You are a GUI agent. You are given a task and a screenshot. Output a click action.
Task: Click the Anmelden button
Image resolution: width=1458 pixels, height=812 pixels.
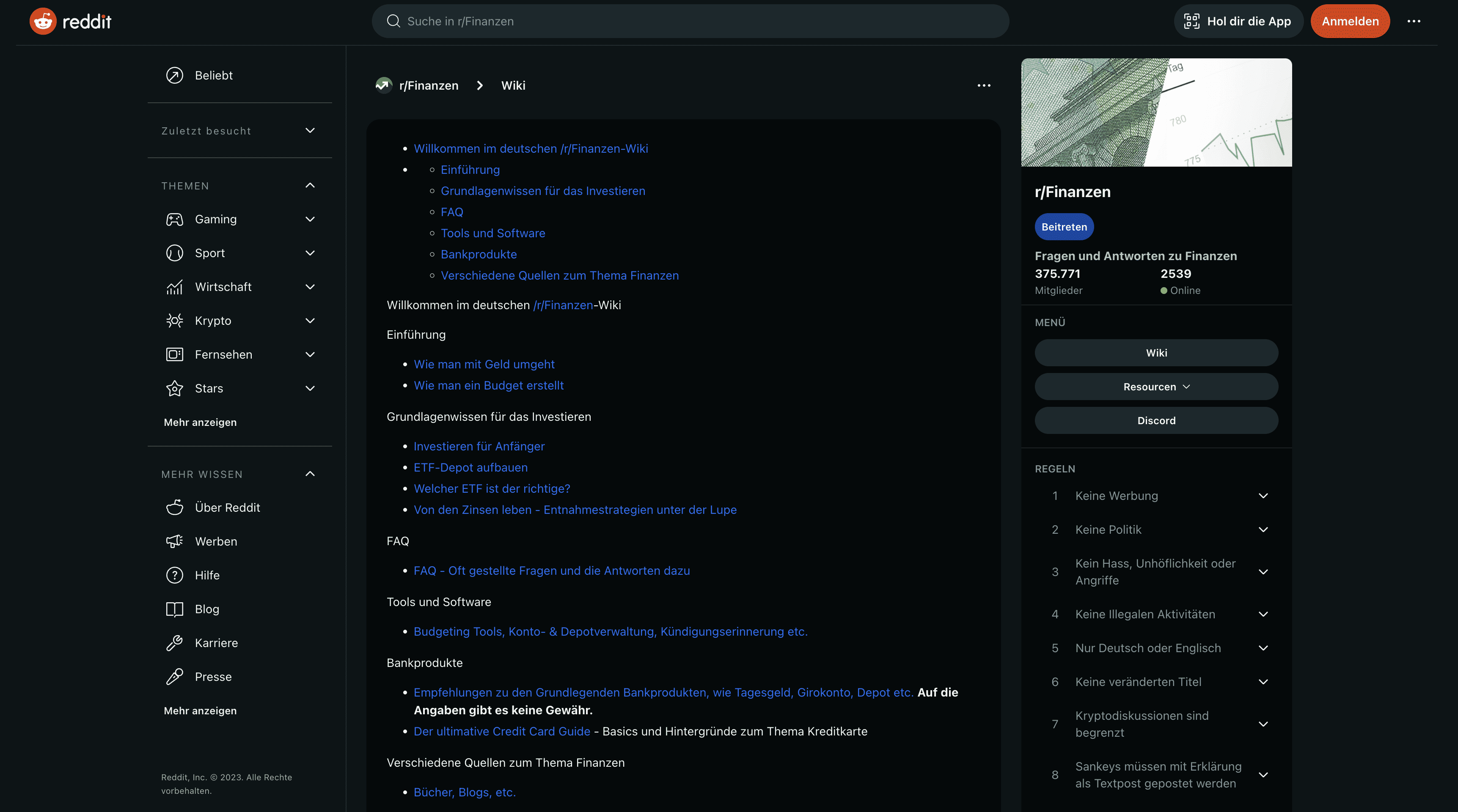tap(1350, 21)
